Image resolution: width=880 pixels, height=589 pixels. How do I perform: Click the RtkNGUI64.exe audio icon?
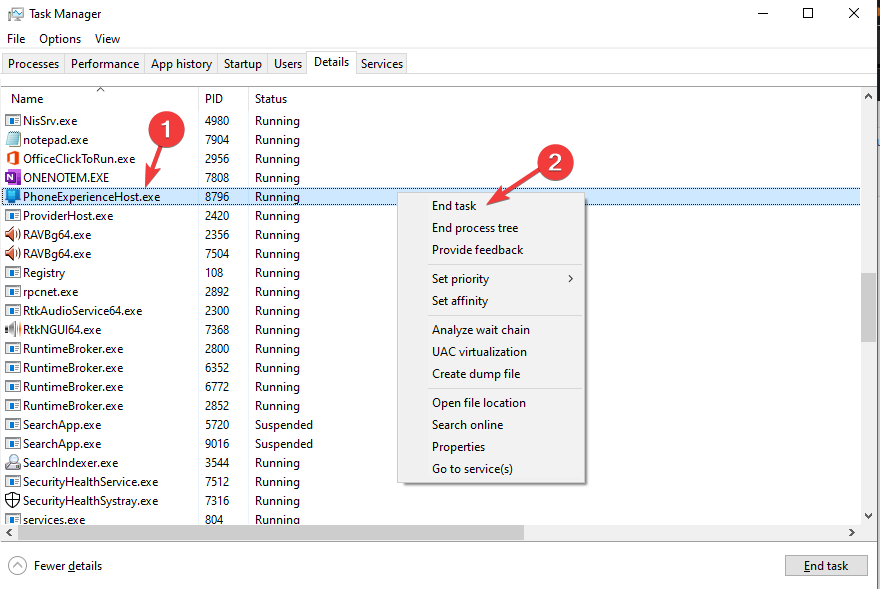tap(13, 330)
